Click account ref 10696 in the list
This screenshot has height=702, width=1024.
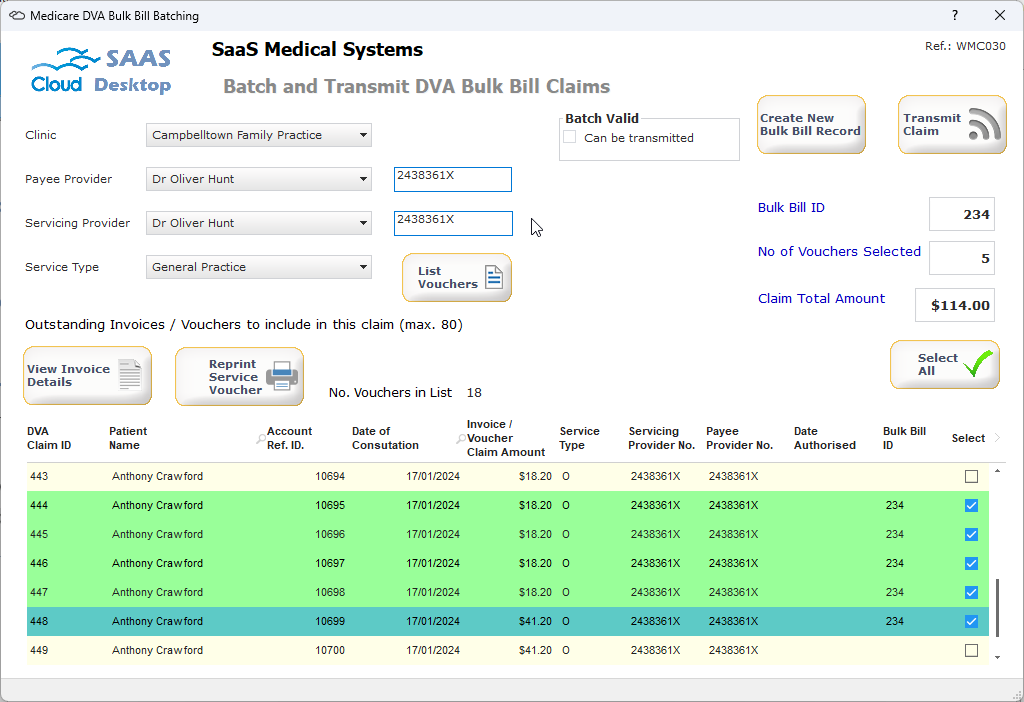[330, 534]
